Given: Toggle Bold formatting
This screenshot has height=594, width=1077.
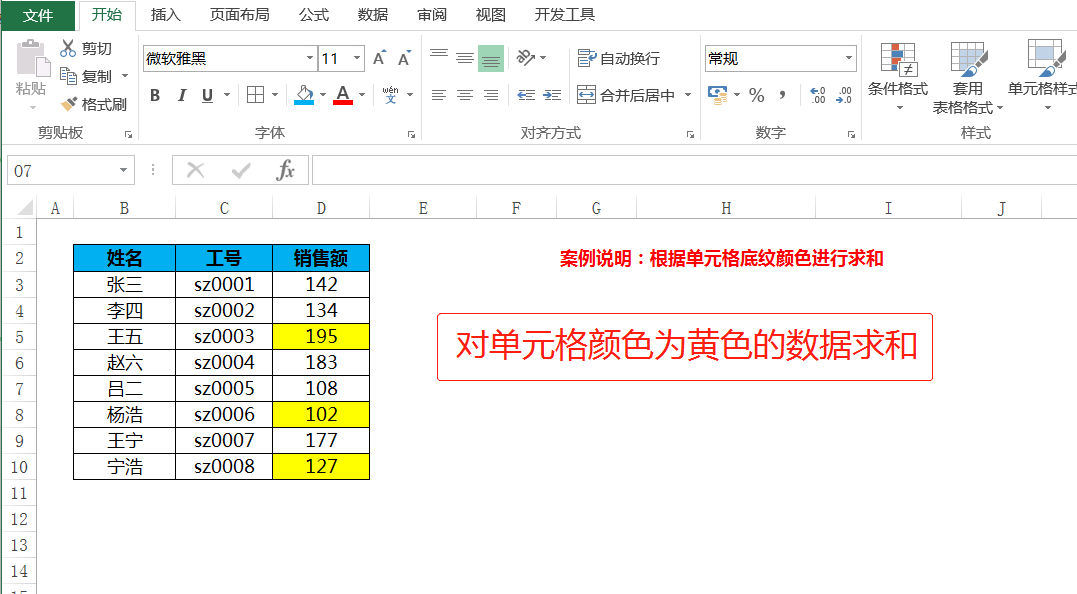Looking at the screenshot, I should [155, 95].
